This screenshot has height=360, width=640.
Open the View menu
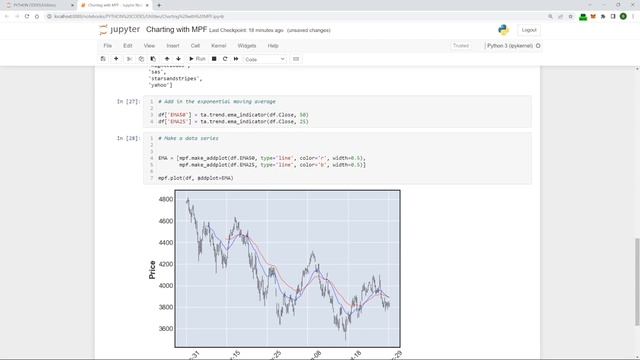pos(149,46)
